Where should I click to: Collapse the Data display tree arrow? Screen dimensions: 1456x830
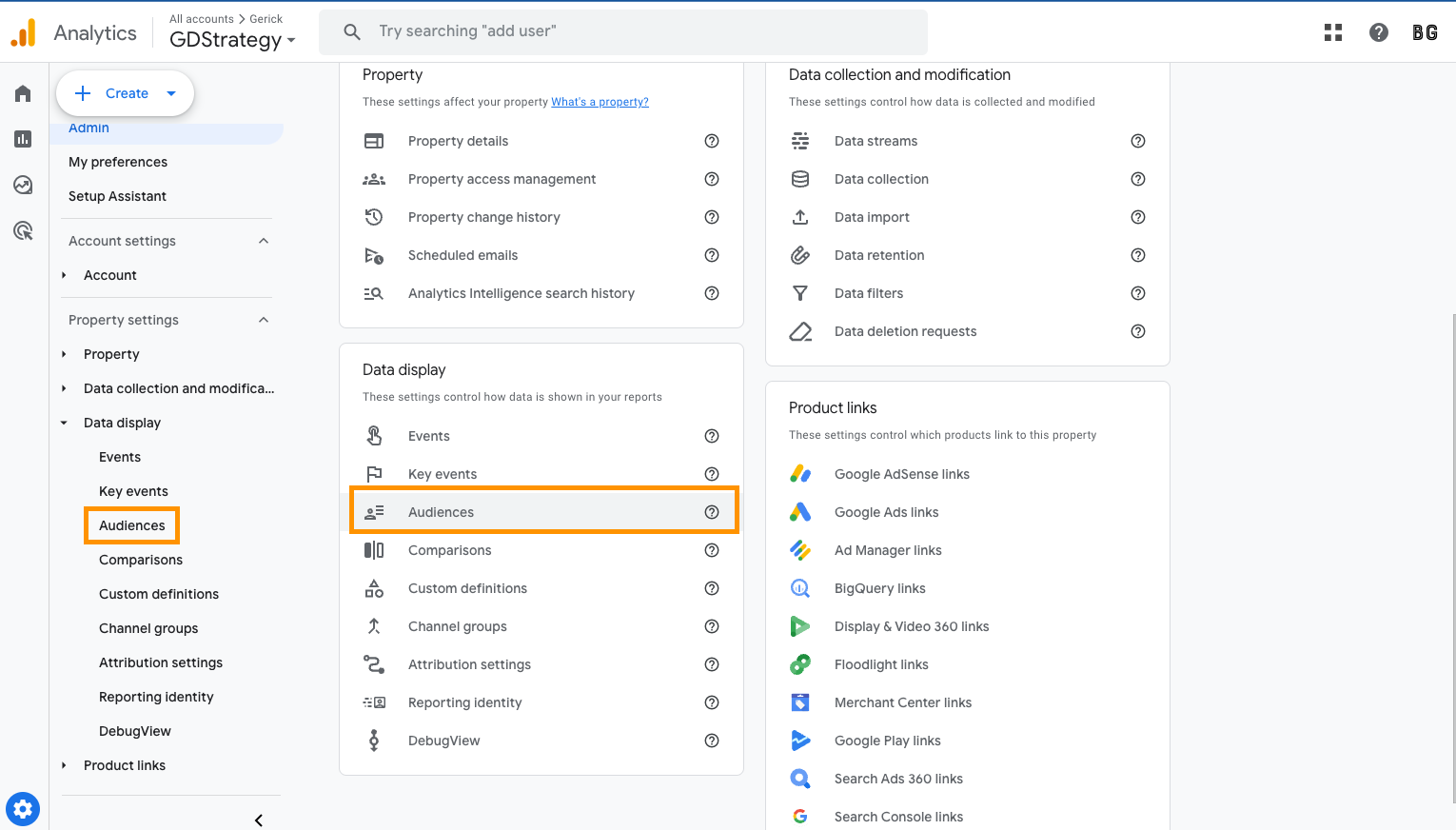point(64,423)
